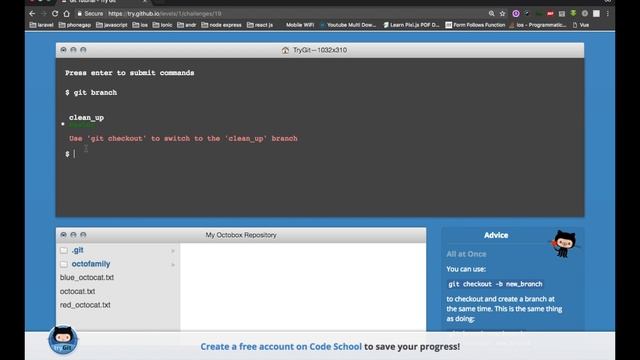Click the 'clean_up' branch text in terminal
The height and width of the screenshot is (360, 640).
(x=86, y=118)
